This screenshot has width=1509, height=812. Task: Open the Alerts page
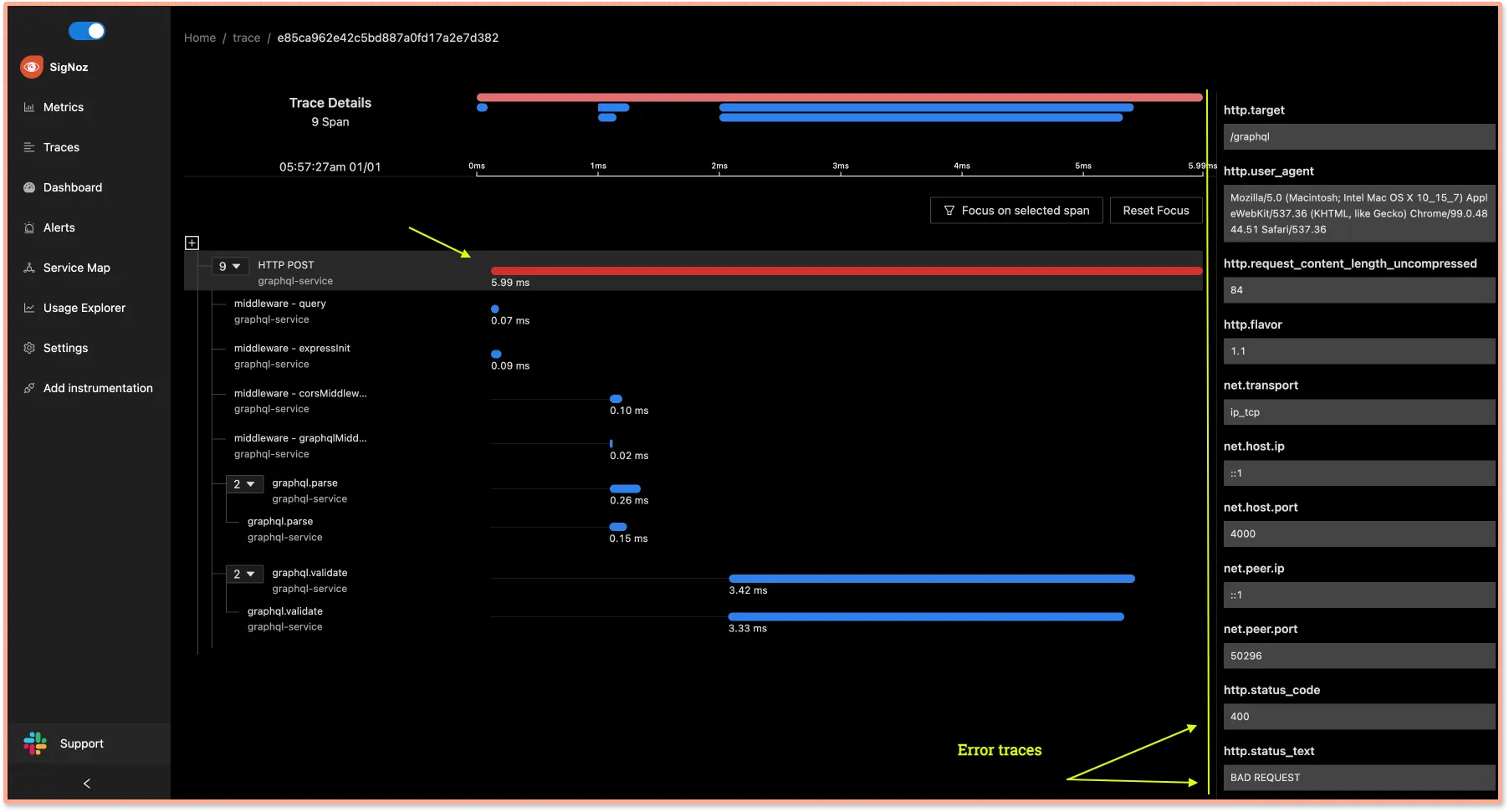59,227
